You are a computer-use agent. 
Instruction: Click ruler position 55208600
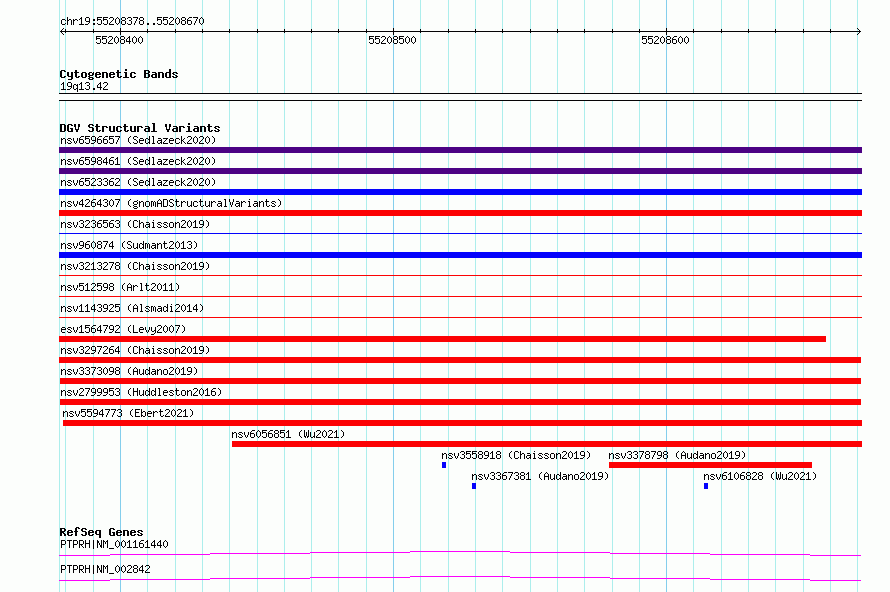coord(665,40)
